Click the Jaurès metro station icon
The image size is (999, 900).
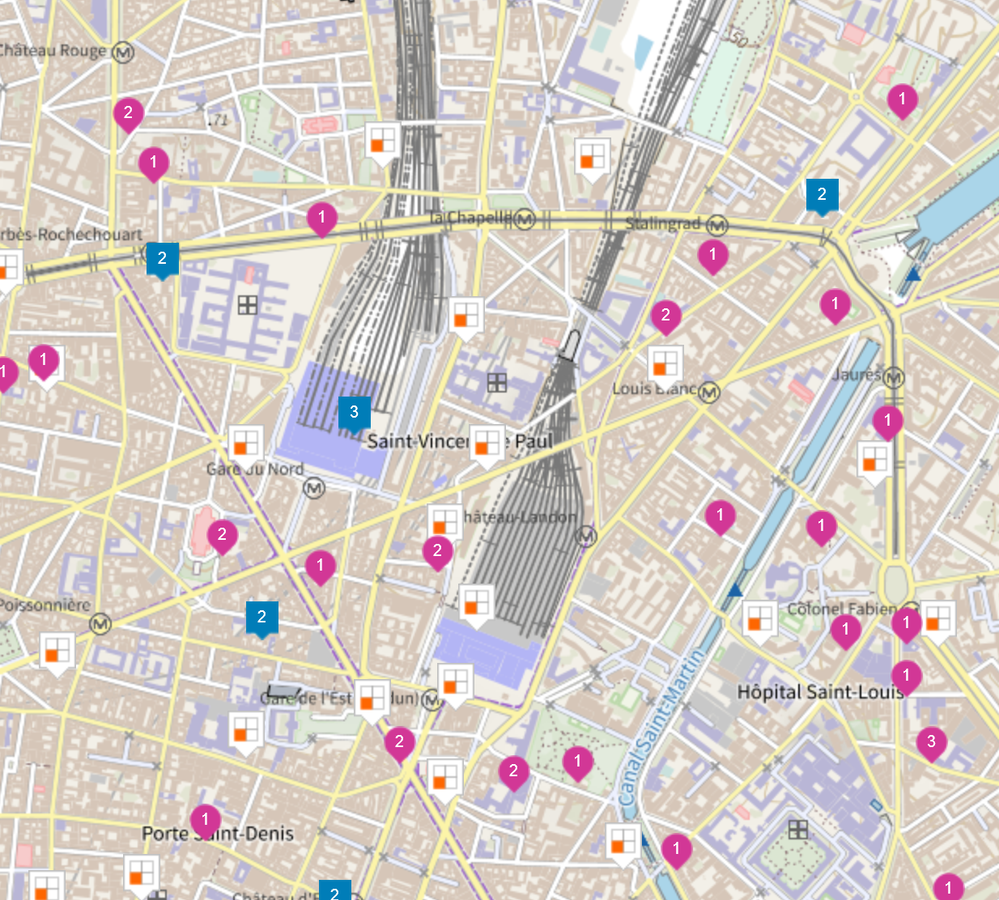click(x=894, y=377)
